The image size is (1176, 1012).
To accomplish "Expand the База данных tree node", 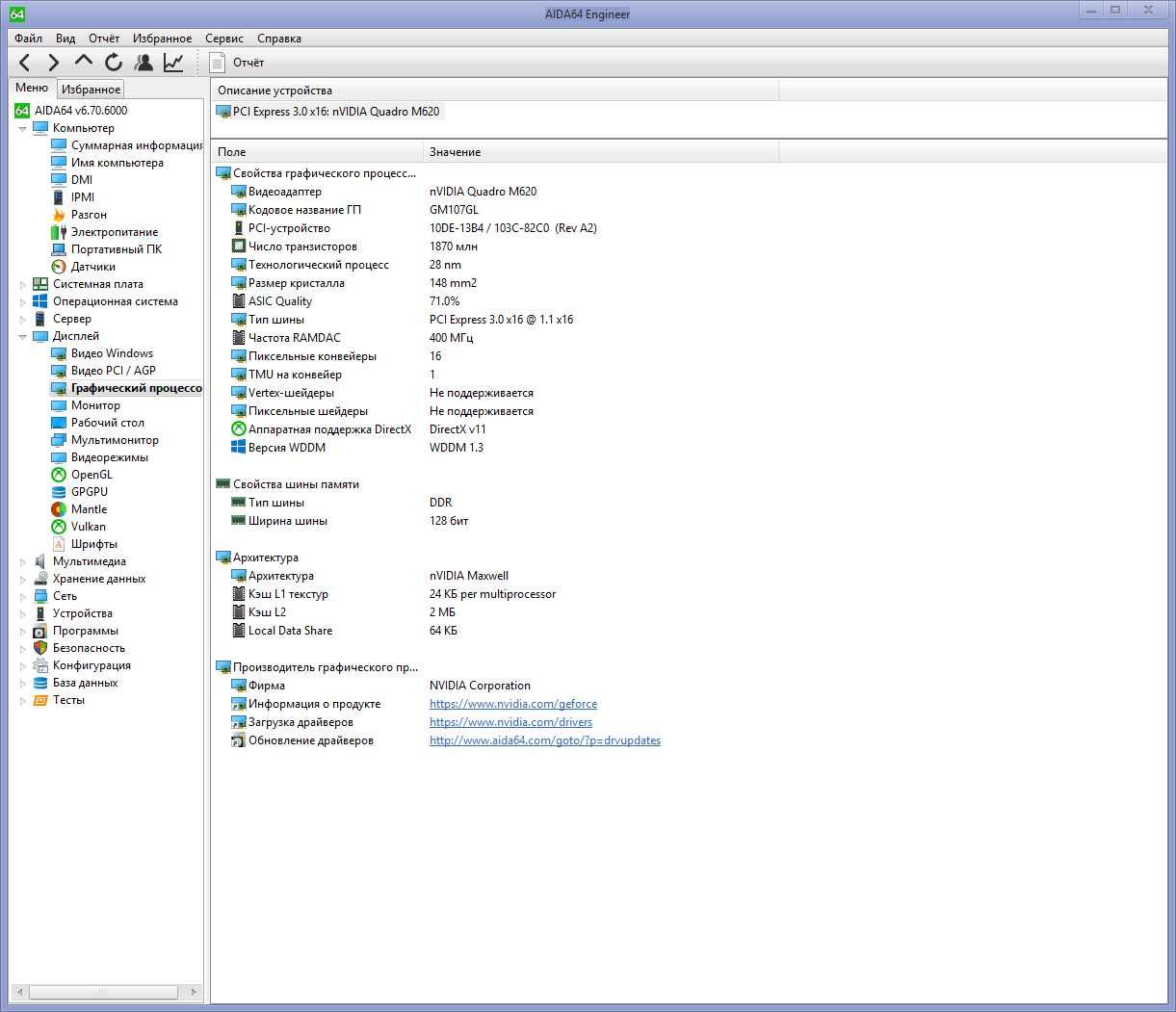I will pos(23,683).
